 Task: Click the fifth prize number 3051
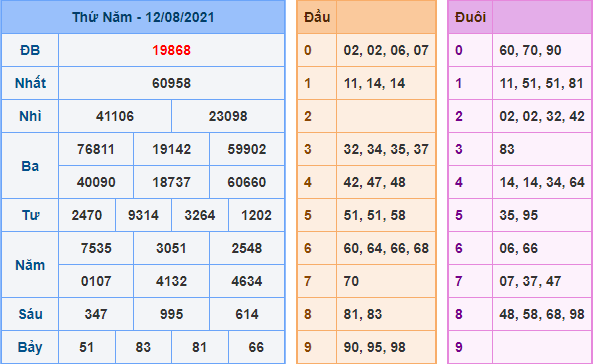pos(171,248)
